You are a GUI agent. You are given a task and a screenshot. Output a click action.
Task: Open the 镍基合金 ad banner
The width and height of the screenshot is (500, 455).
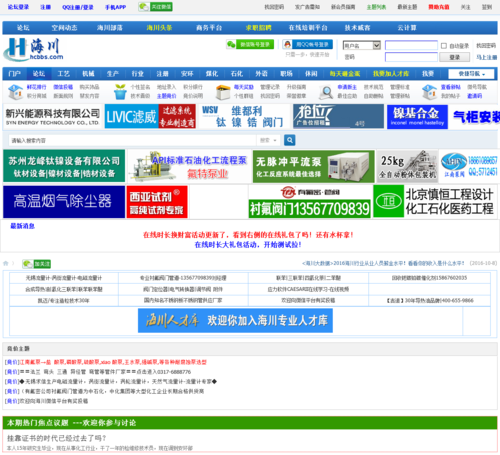[417, 117]
